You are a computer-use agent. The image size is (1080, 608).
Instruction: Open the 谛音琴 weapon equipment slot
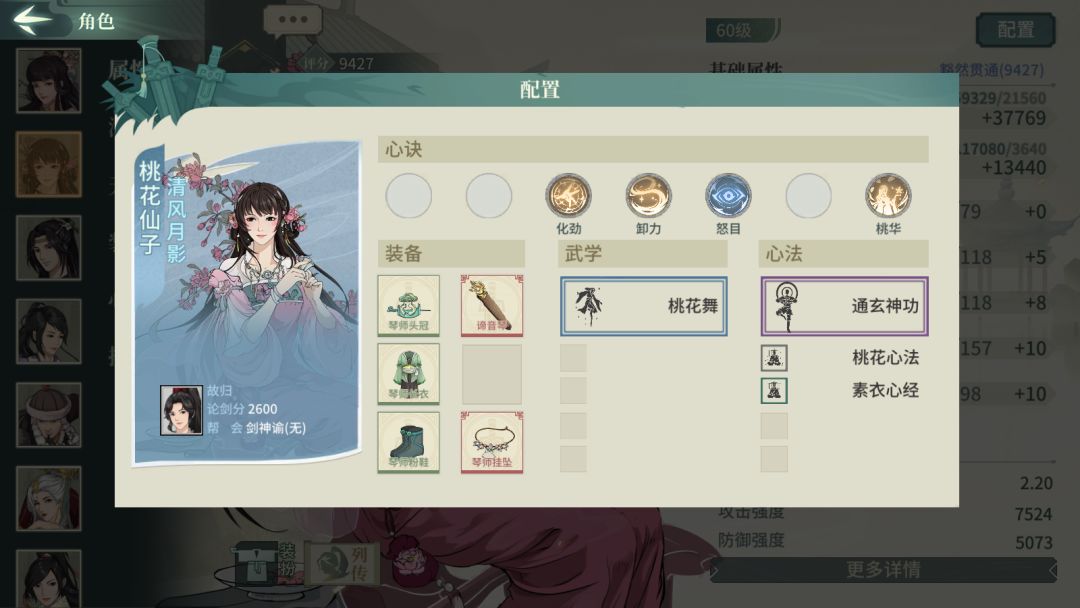(x=492, y=306)
